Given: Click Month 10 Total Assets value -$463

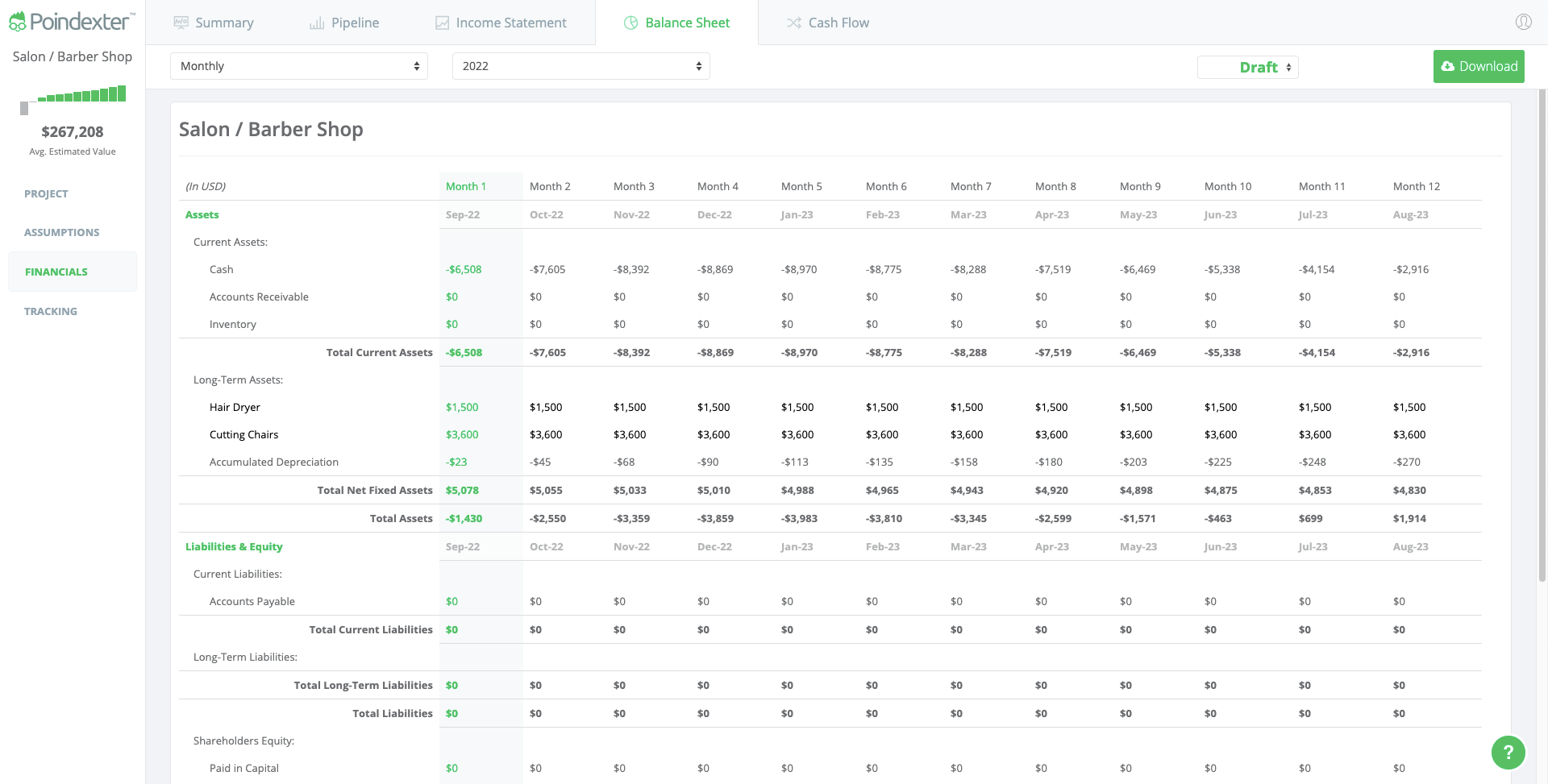Looking at the screenshot, I should pos(1219,518).
